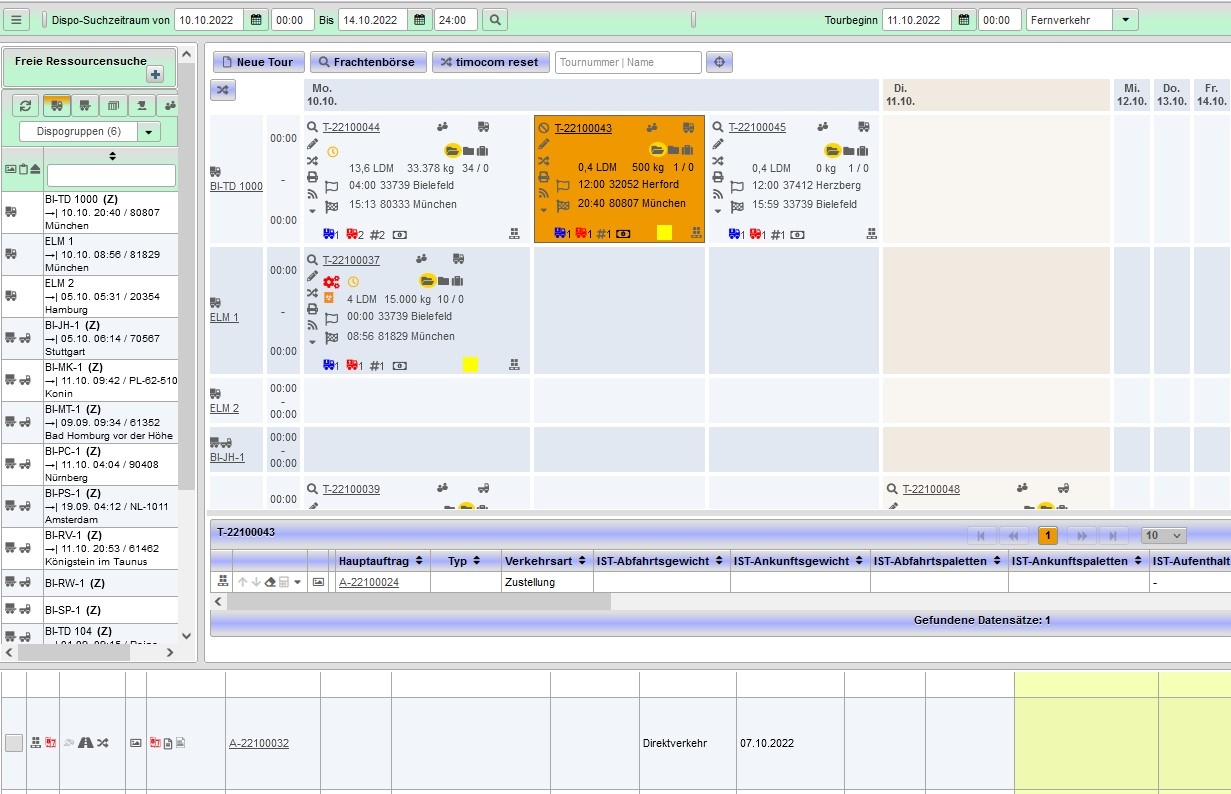
Task: Open tour link T-22100043
Action: [583, 128]
